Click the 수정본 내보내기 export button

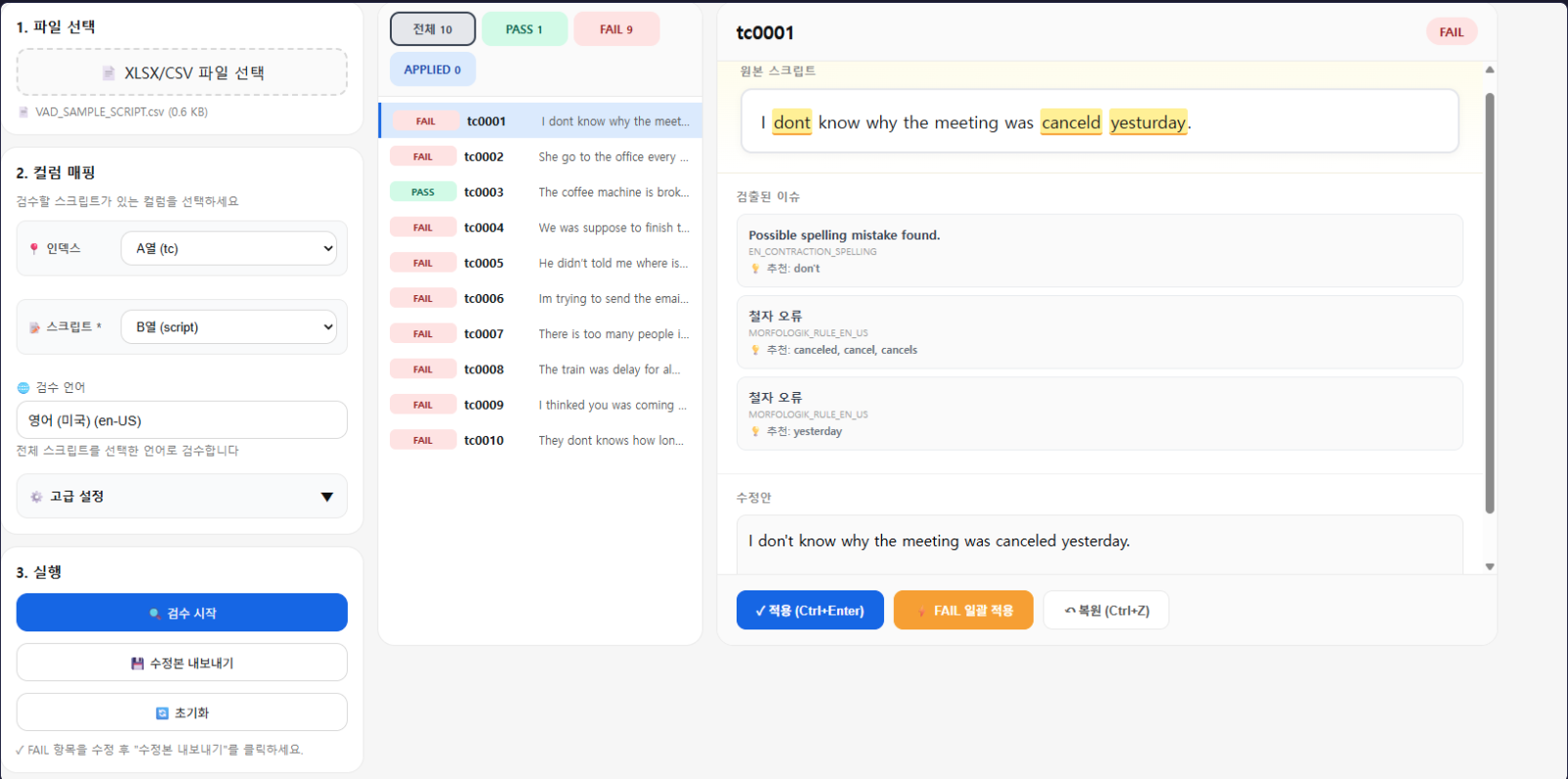182,663
